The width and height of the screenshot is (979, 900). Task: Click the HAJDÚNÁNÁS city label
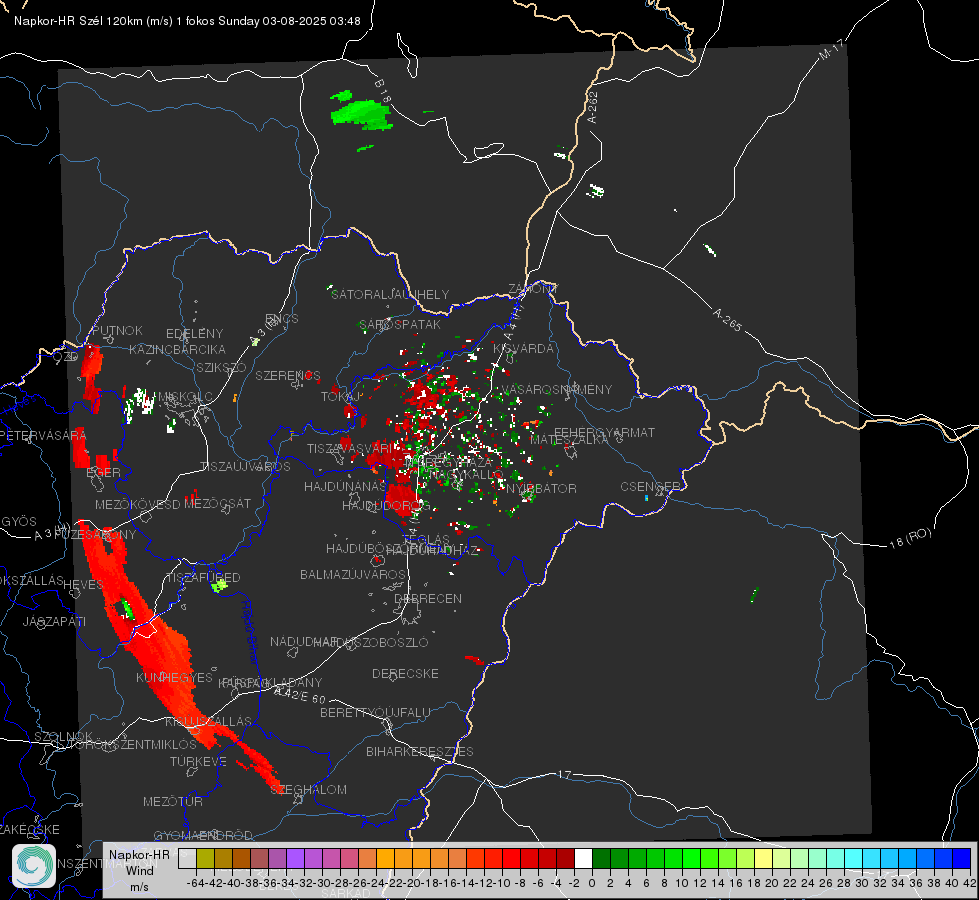tap(345, 486)
